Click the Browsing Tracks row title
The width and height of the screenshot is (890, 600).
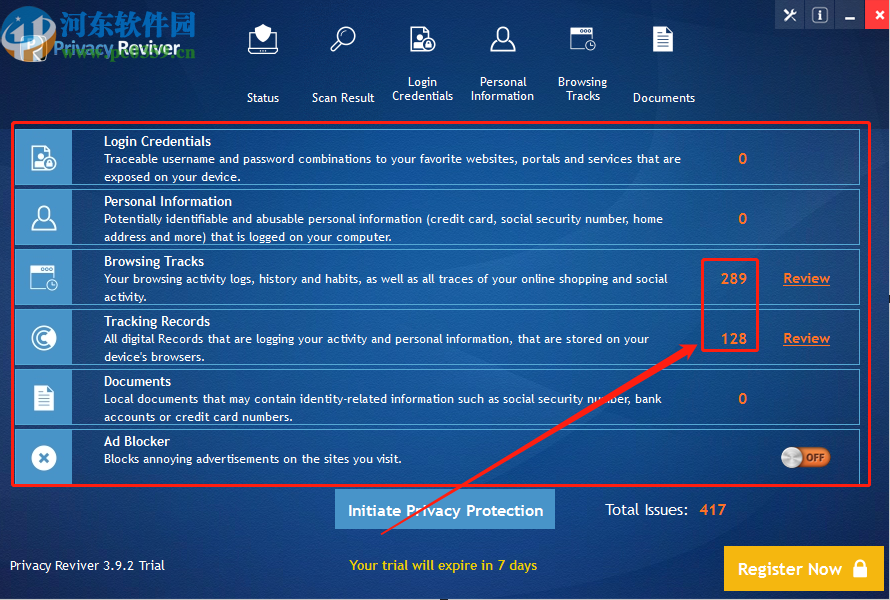154,262
